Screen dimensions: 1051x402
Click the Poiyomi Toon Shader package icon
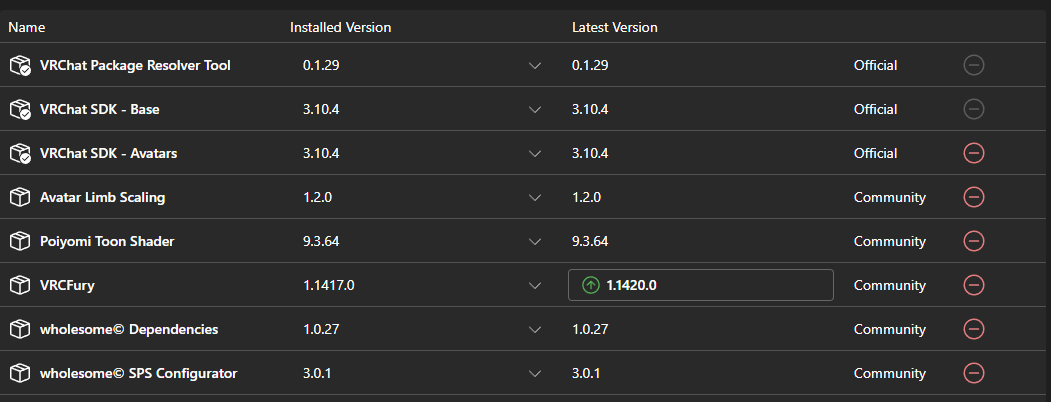pyautogui.click(x=20, y=241)
